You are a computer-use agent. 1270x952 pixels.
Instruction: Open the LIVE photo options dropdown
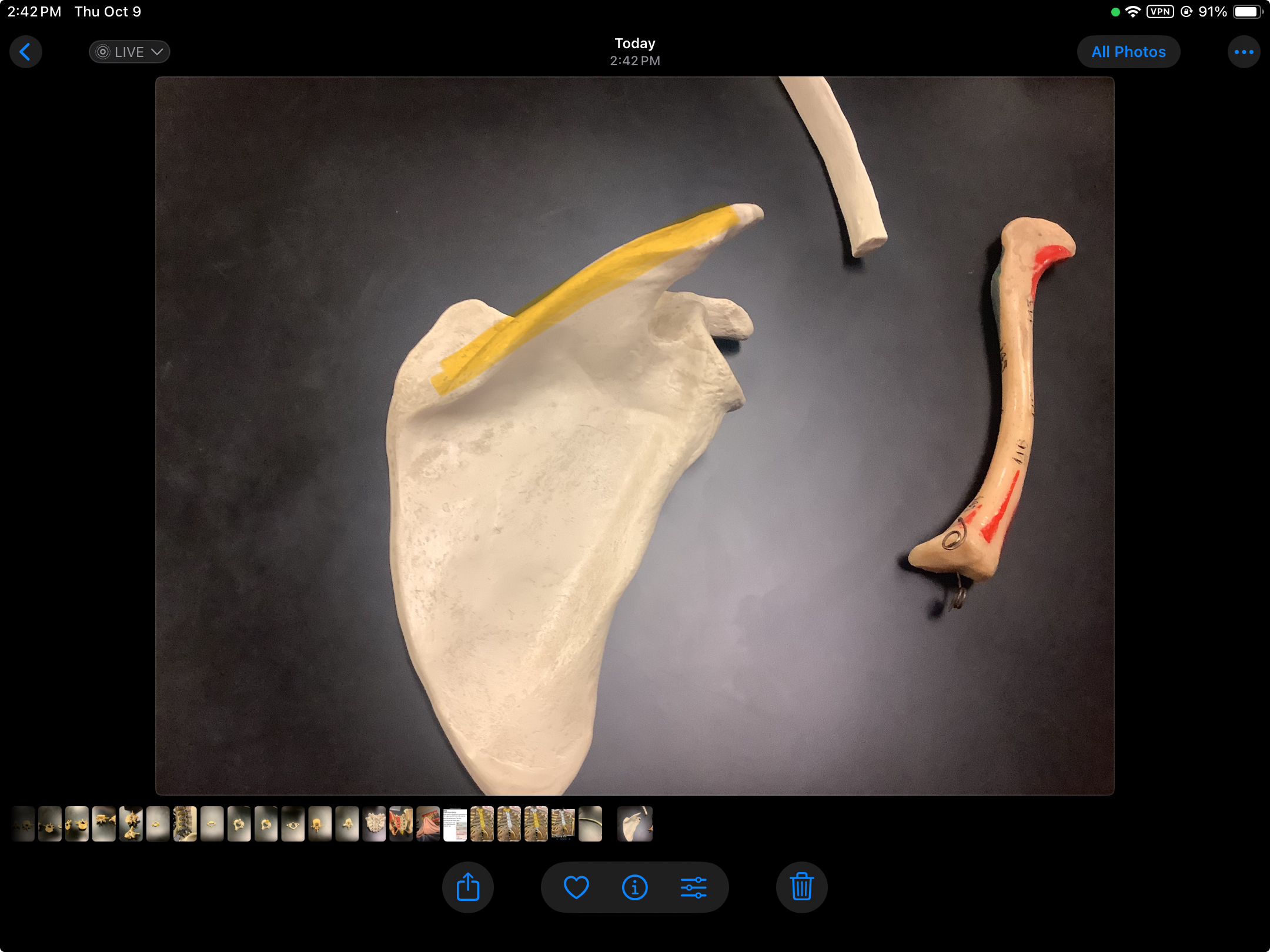click(129, 52)
